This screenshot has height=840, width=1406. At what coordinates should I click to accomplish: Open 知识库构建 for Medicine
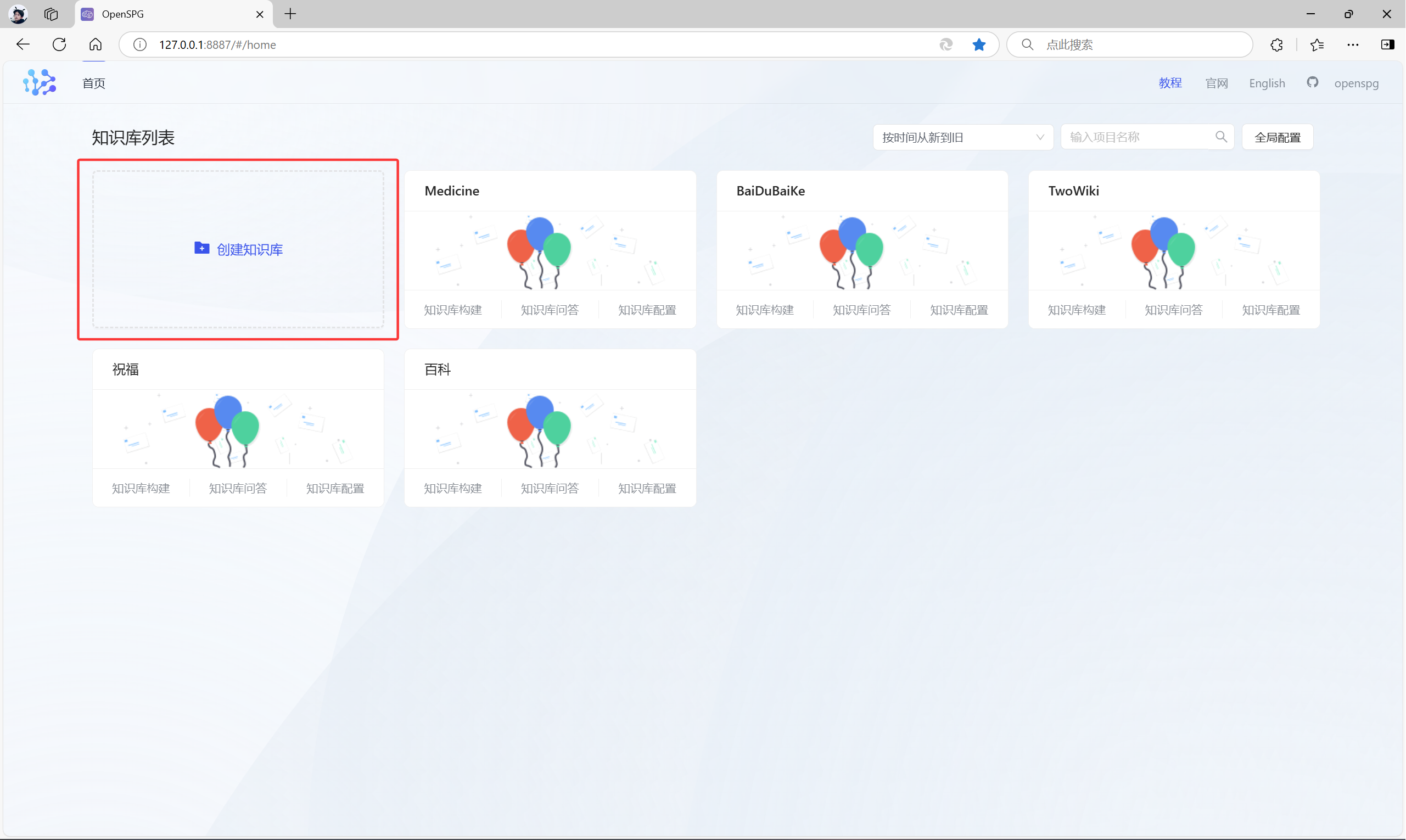[x=453, y=310]
